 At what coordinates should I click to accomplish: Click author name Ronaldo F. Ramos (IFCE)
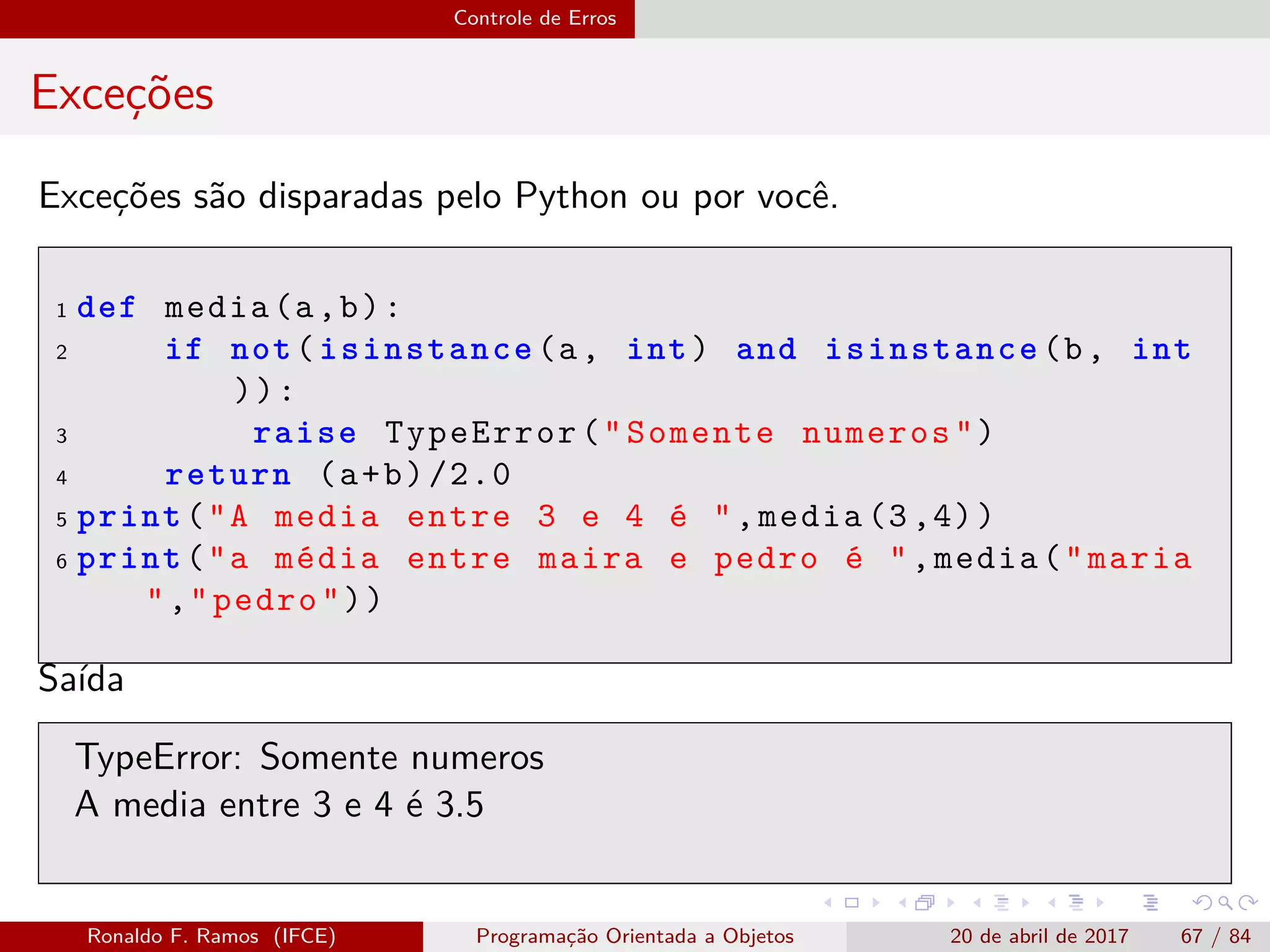[x=211, y=936]
